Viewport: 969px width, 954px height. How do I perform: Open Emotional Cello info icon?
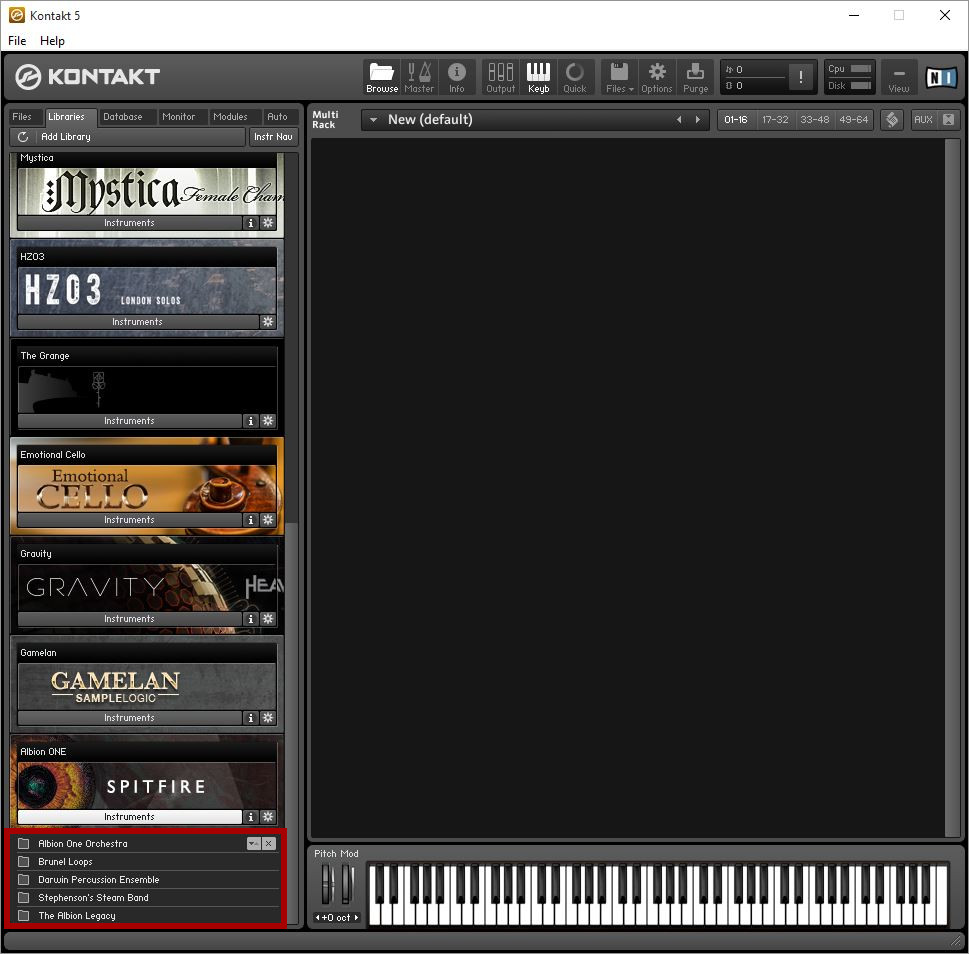pyautogui.click(x=250, y=520)
